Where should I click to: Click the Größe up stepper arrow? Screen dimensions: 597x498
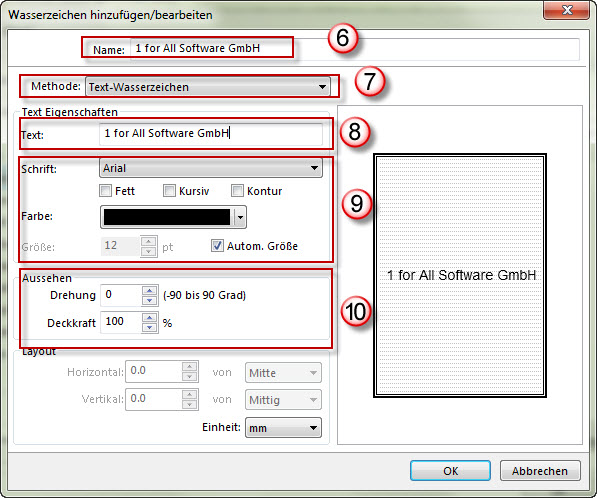click(148, 241)
